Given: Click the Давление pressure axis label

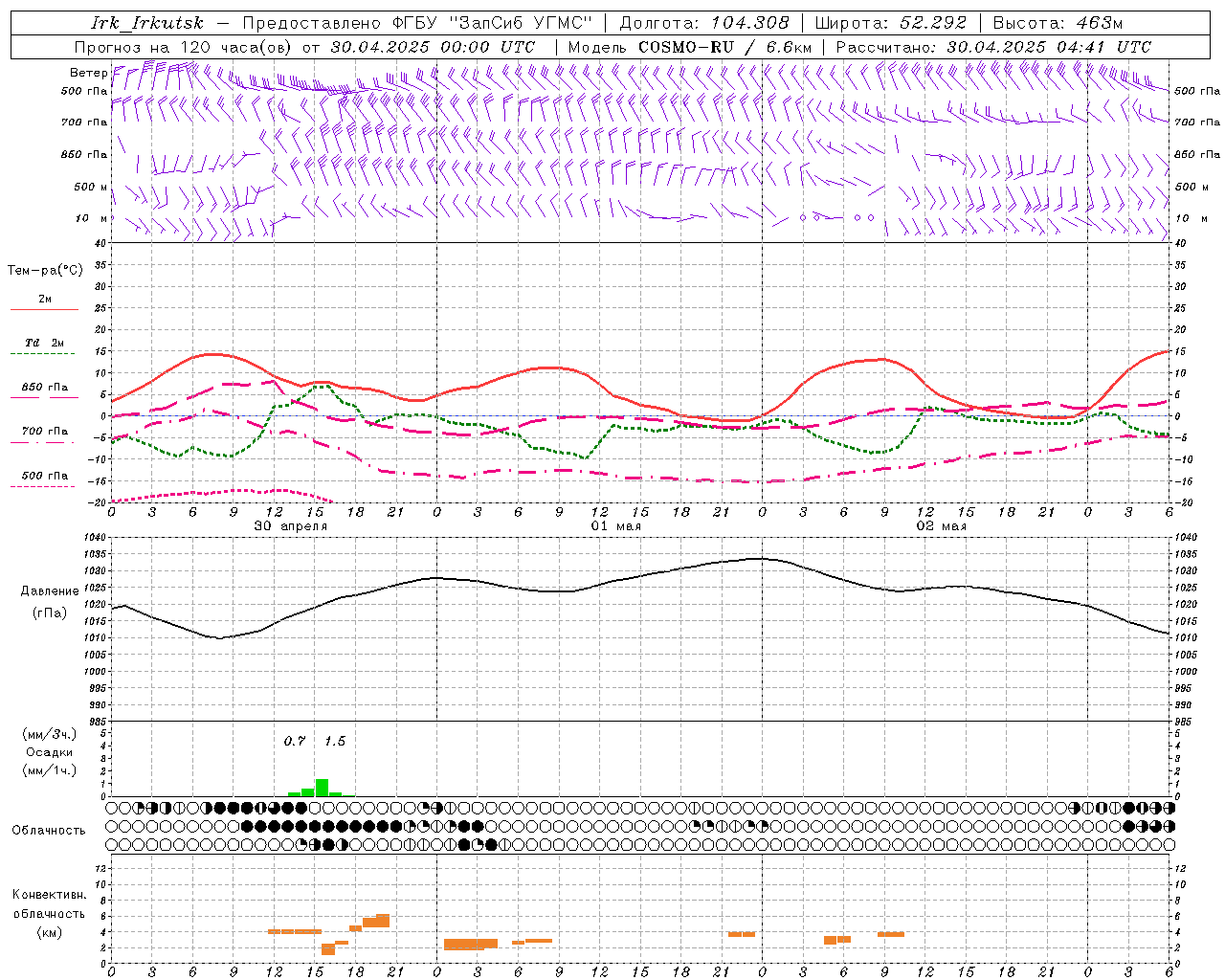Looking at the screenshot, I should point(50,591).
